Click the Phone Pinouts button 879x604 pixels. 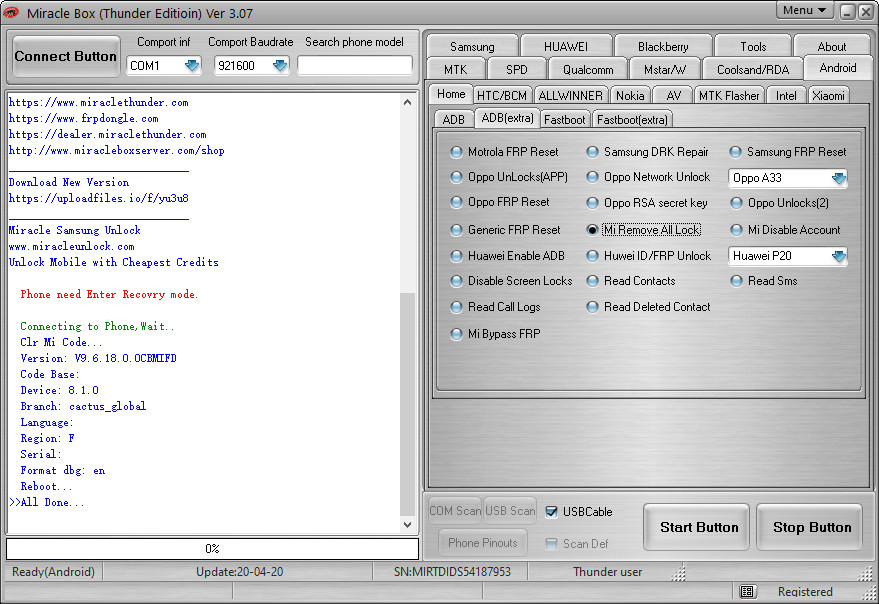coord(483,542)
